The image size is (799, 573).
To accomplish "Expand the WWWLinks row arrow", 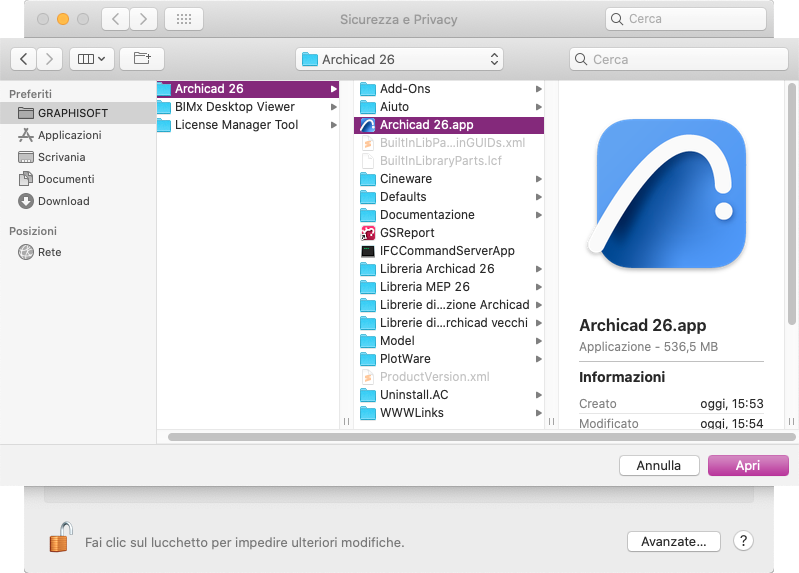I will click(539, 413).
